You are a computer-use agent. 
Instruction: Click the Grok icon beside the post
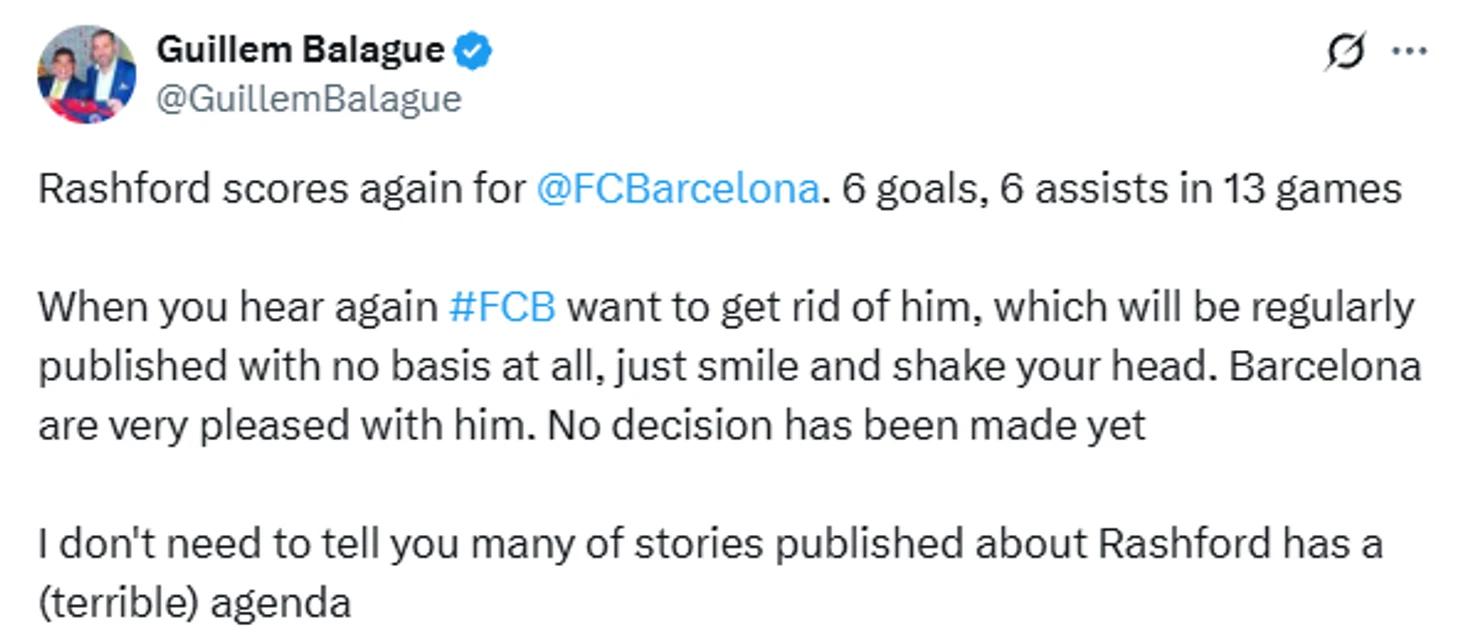click(1344, 51)
